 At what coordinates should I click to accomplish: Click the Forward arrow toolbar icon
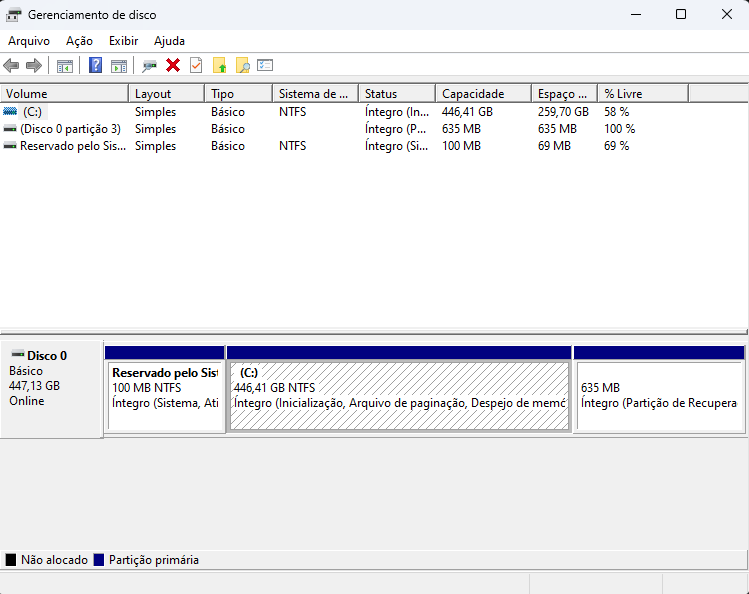(33, 65)
